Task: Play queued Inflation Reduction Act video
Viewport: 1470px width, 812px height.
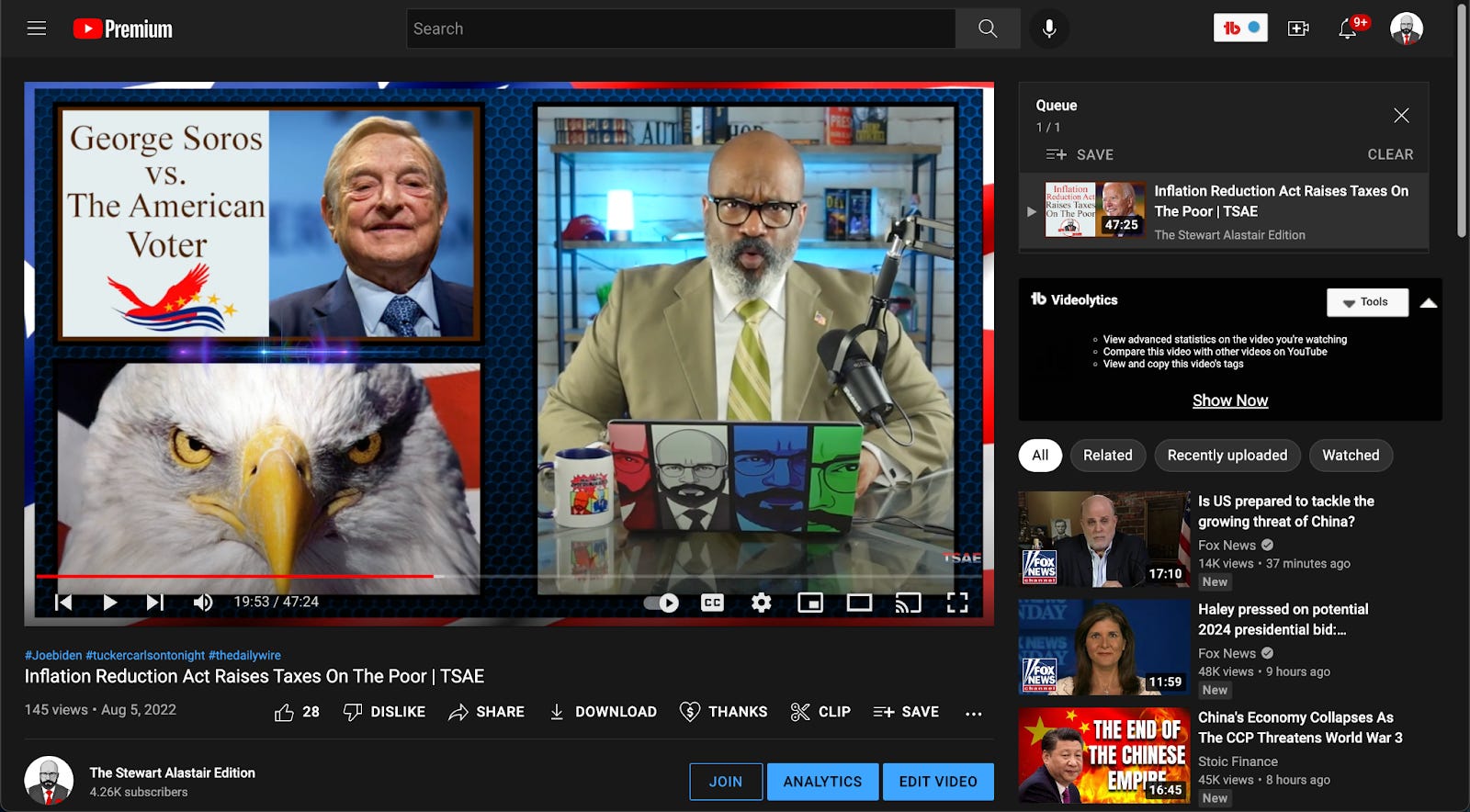Action: coord(1224,211)
